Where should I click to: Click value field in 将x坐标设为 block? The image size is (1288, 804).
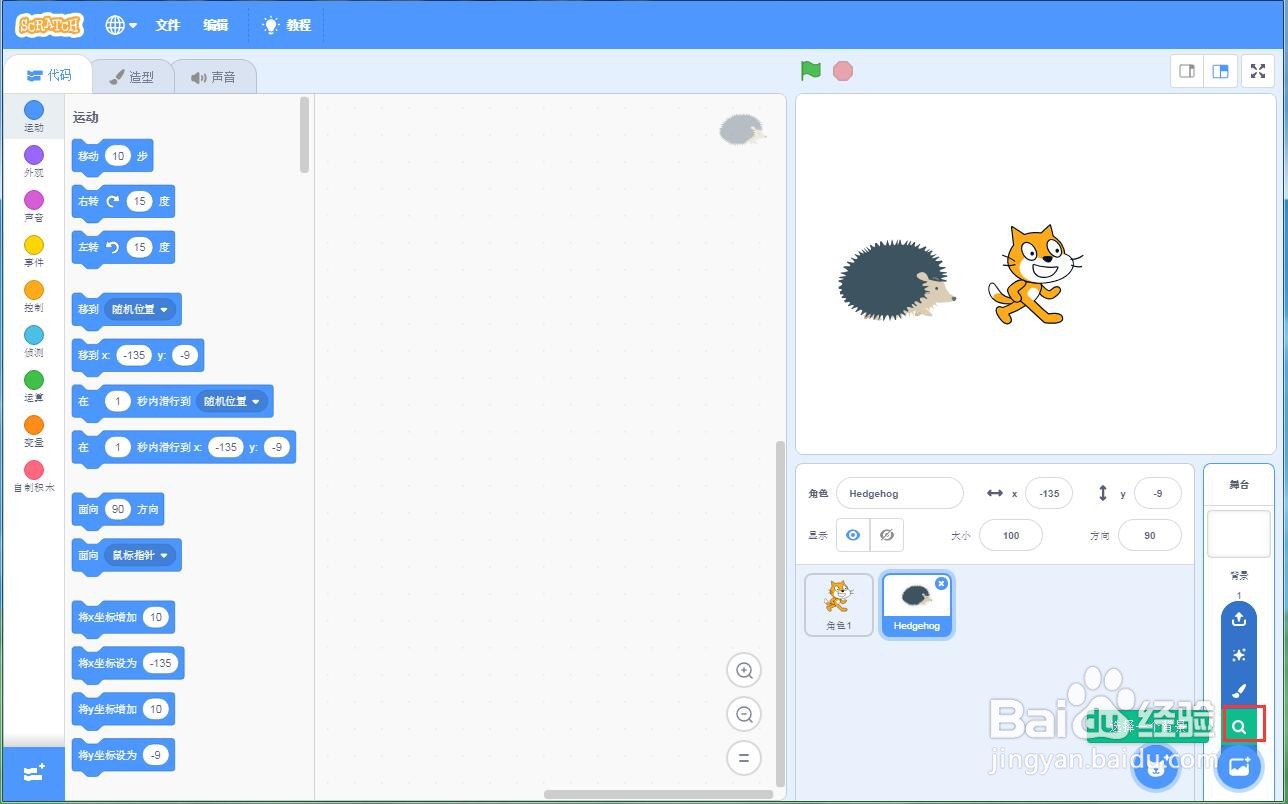click(x=160, y=663)
